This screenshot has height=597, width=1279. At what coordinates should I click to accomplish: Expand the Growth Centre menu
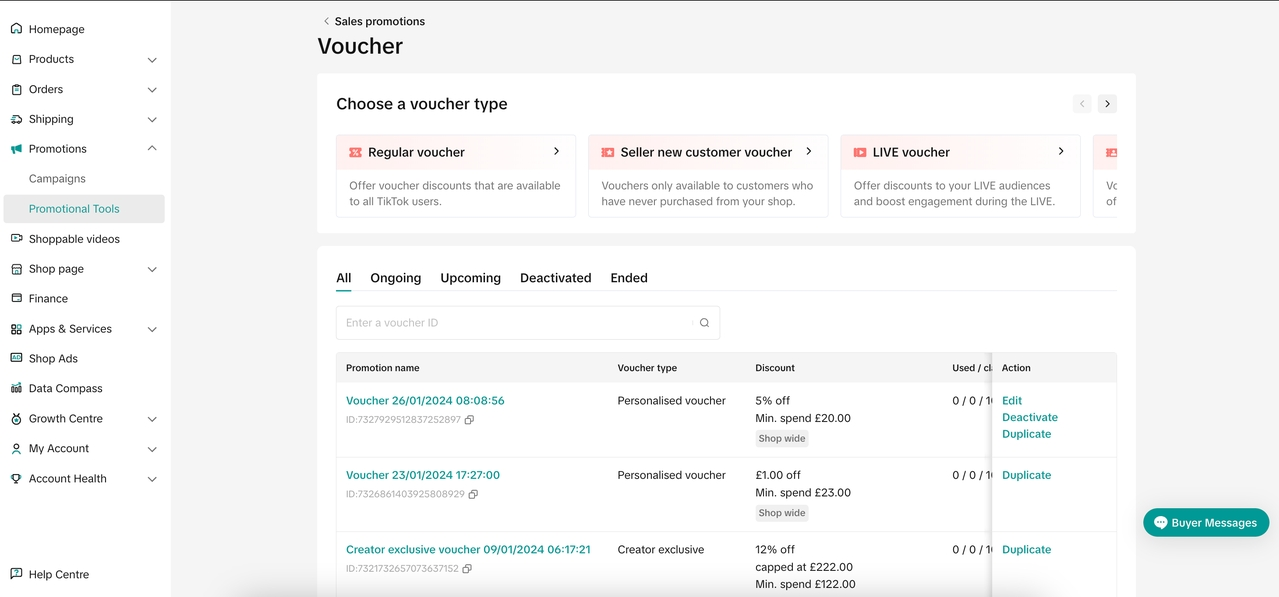[x=152, y=419]
